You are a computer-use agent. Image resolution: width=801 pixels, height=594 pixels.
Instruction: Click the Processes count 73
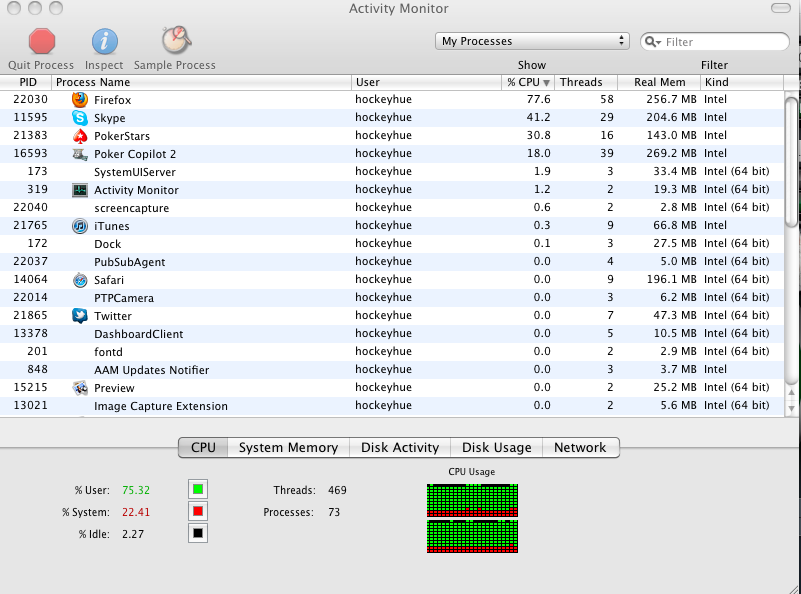point(334,512)
